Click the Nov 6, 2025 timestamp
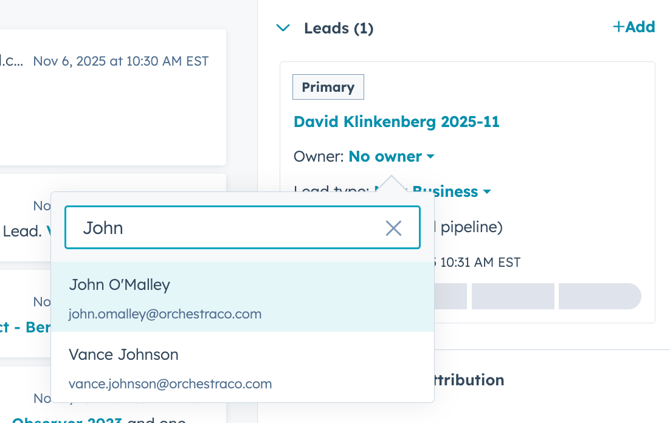670x423 pixels. click(120, 61)
